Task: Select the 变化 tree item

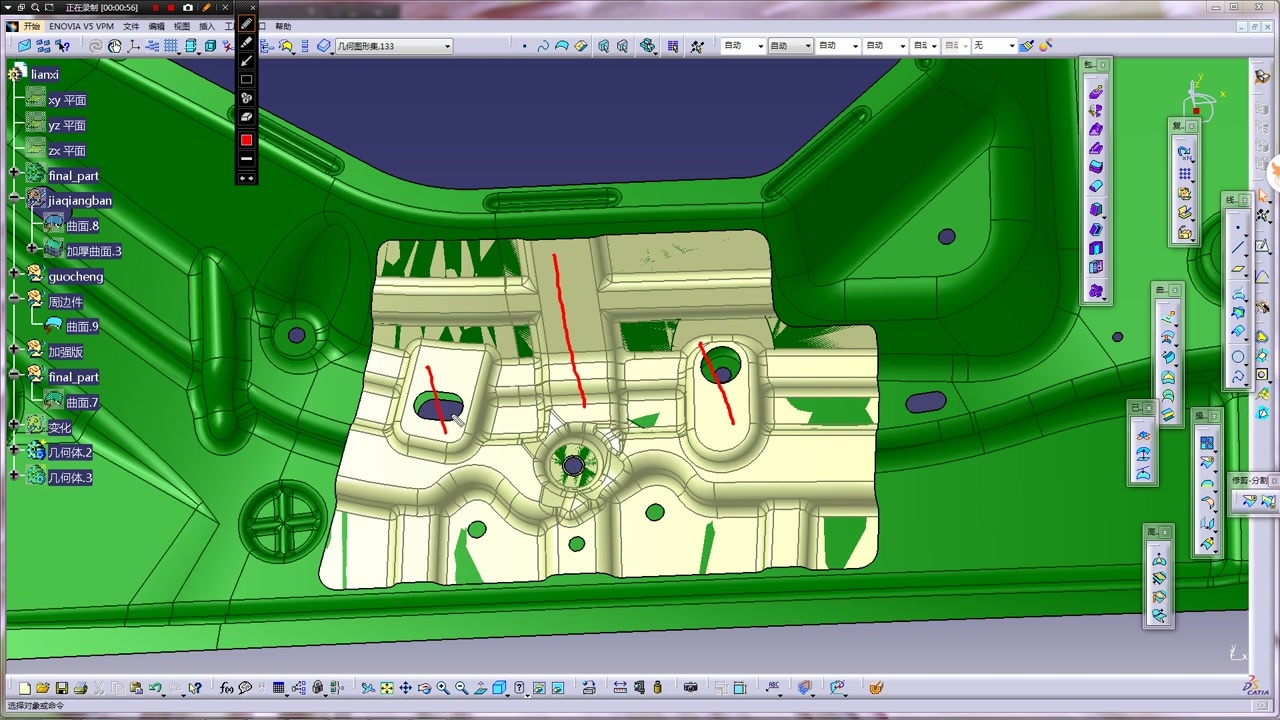Action: [60, 427]
